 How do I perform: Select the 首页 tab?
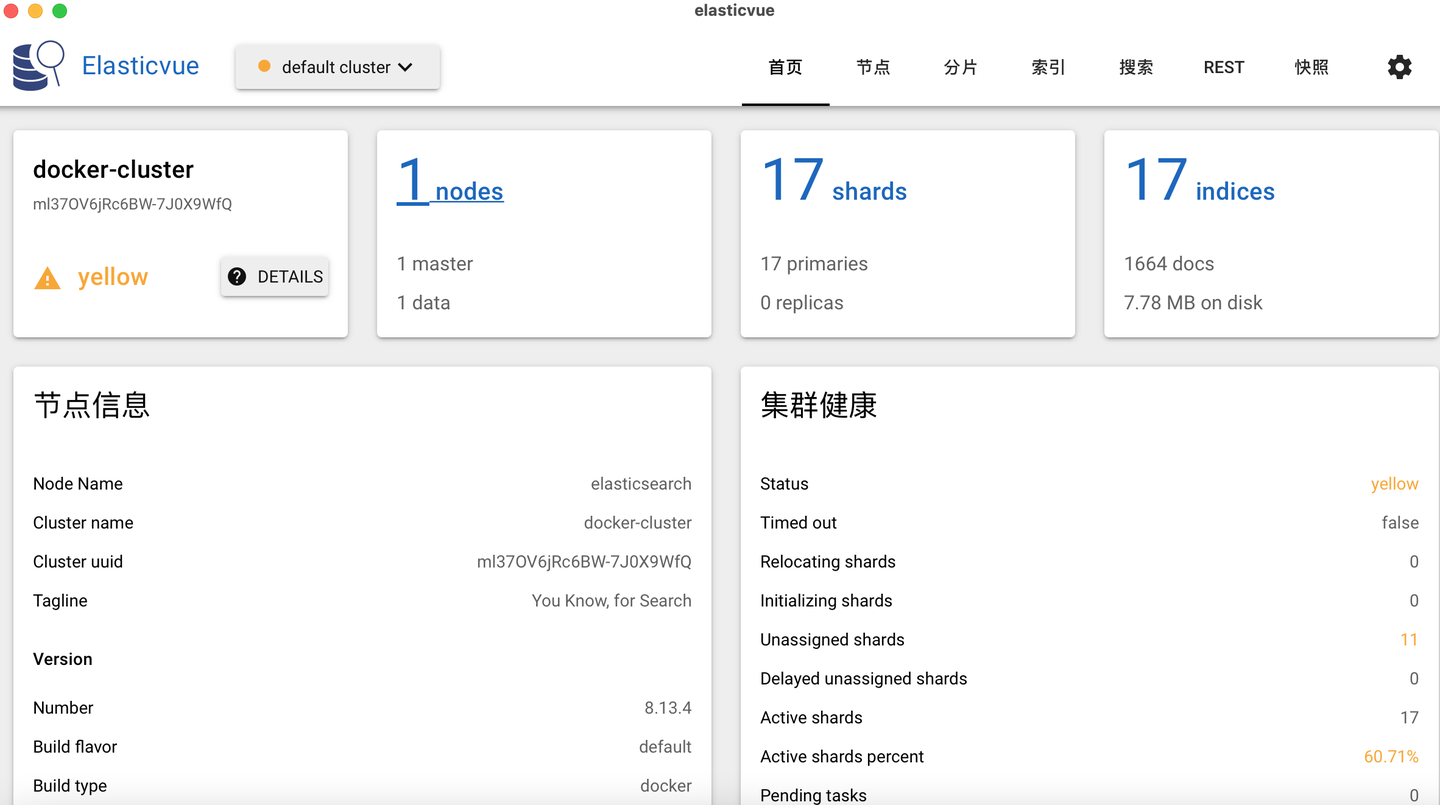[x=785, y=67]
